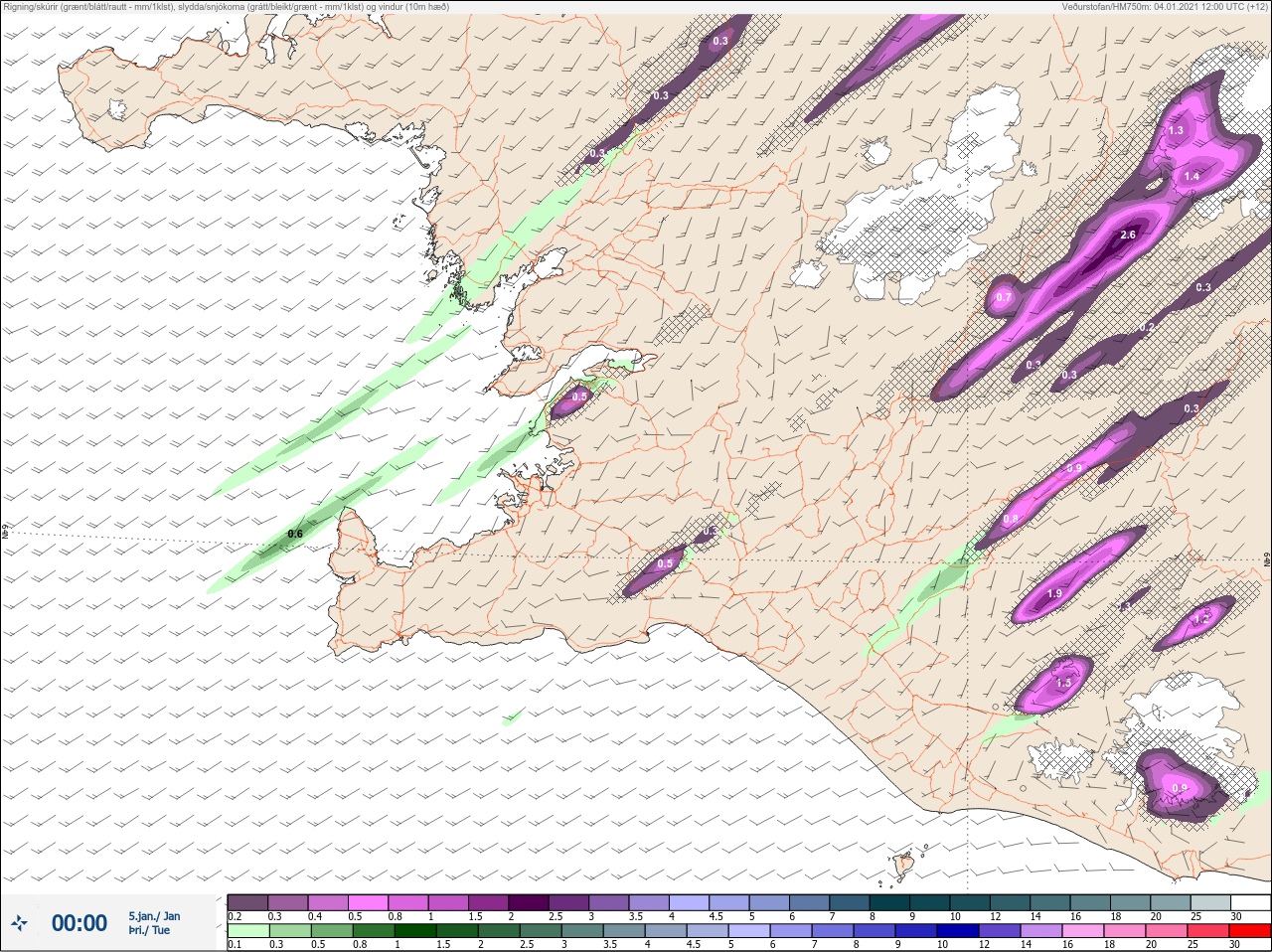Select the deep blue 10 swatch, lower legend

click(x=958, y=931)
